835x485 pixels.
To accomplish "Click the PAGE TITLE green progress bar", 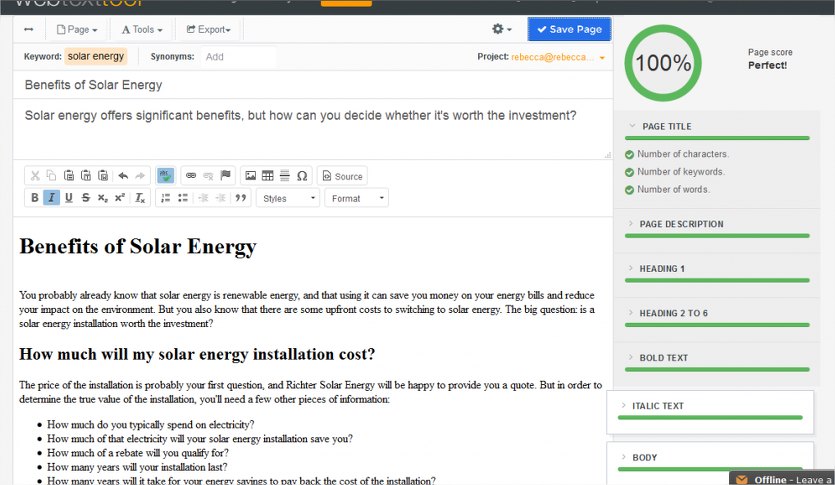I will pos(717,138).
